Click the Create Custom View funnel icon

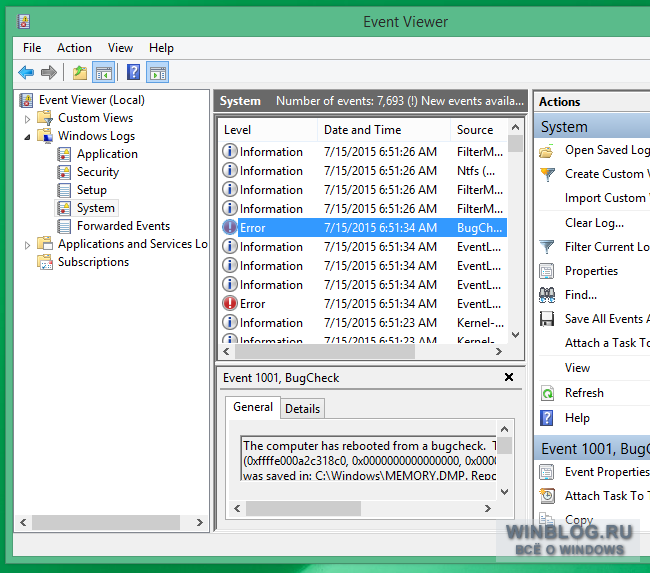(547, 174)
